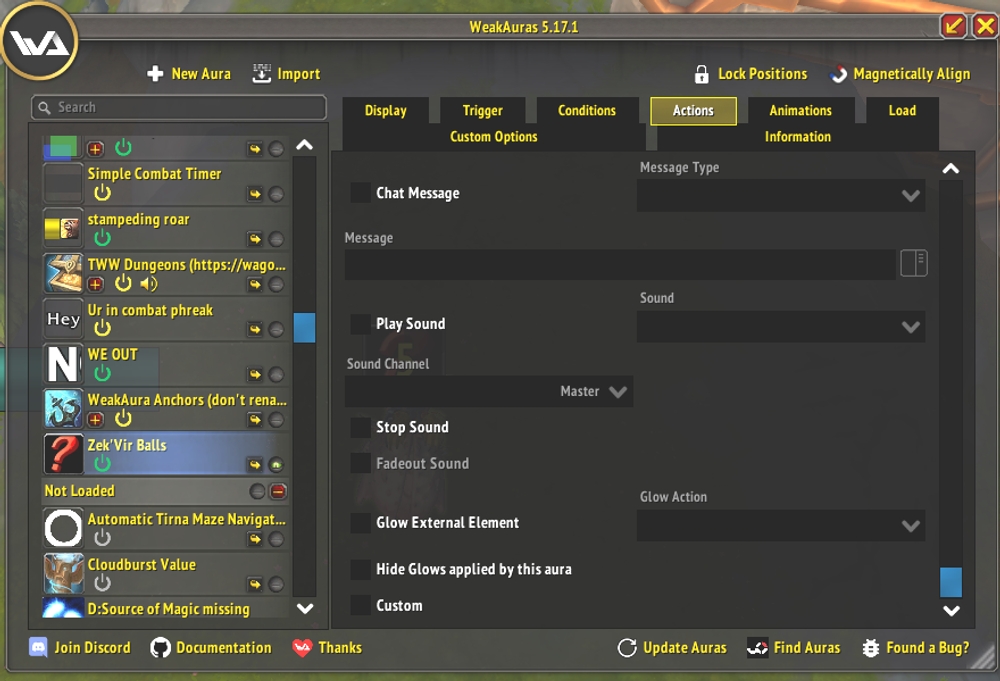
Task: Open the Message Type dropdown
Action: pyautogui.click(x=781, y=195)
